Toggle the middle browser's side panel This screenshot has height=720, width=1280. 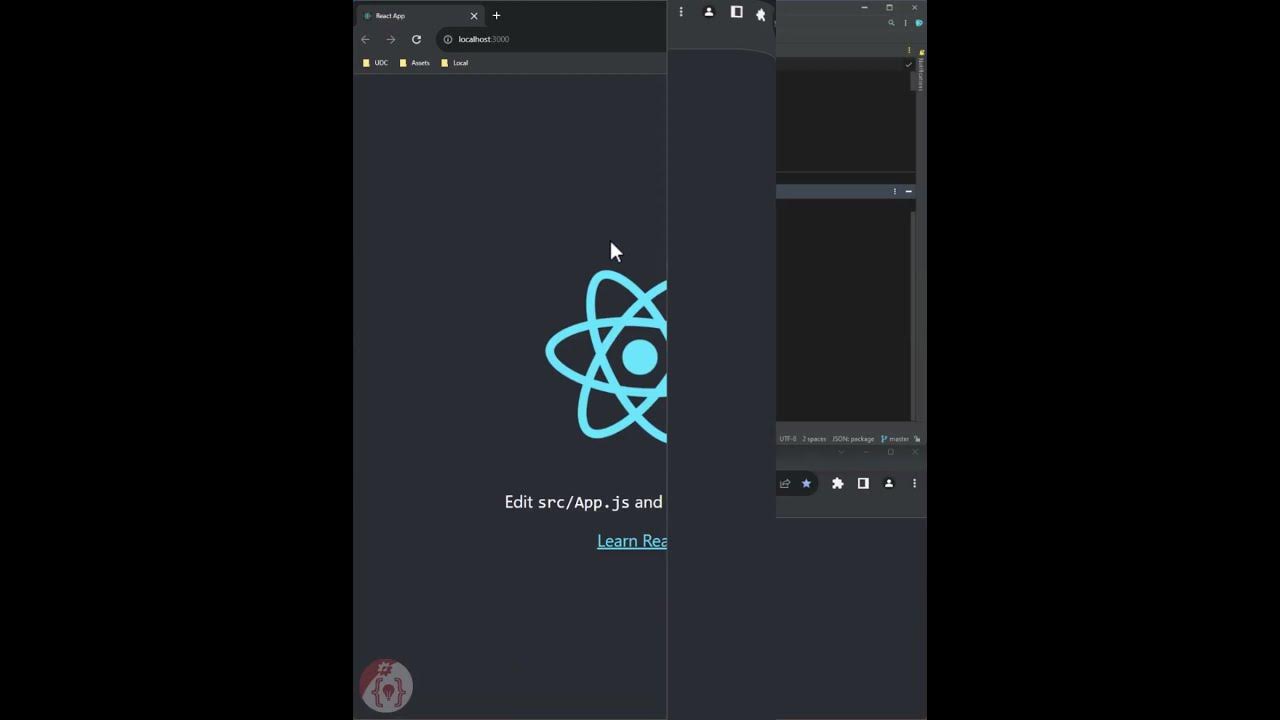[737, 12]
